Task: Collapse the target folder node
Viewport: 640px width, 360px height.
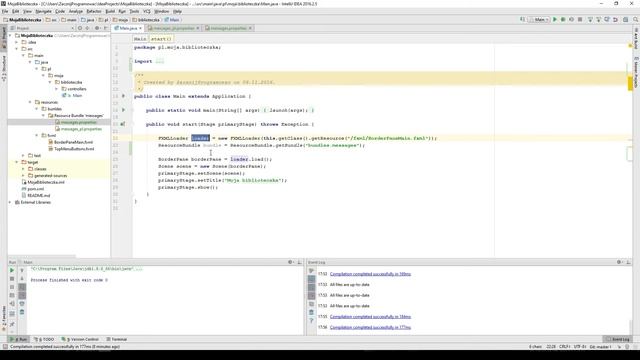Action: 17,162
